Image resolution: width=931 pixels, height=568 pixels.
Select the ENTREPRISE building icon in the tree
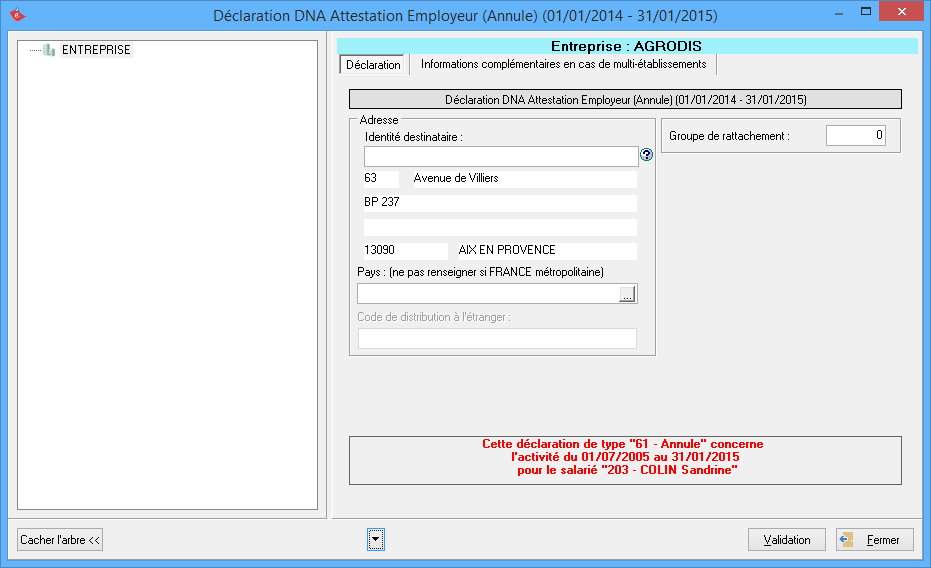[49, 50]
